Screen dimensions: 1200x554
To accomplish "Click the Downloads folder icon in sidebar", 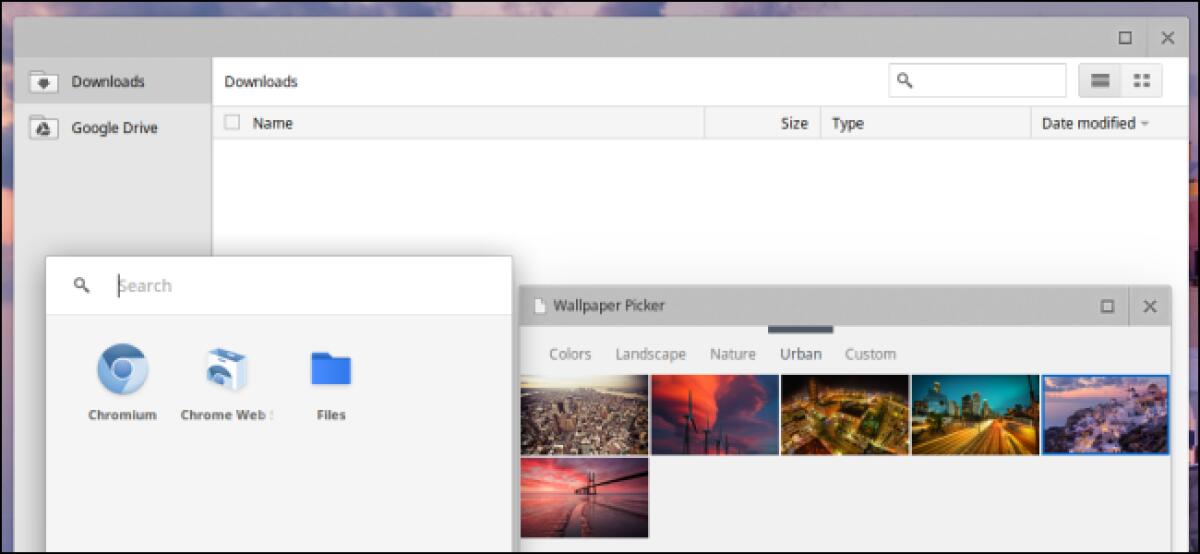I will point(43,82).
